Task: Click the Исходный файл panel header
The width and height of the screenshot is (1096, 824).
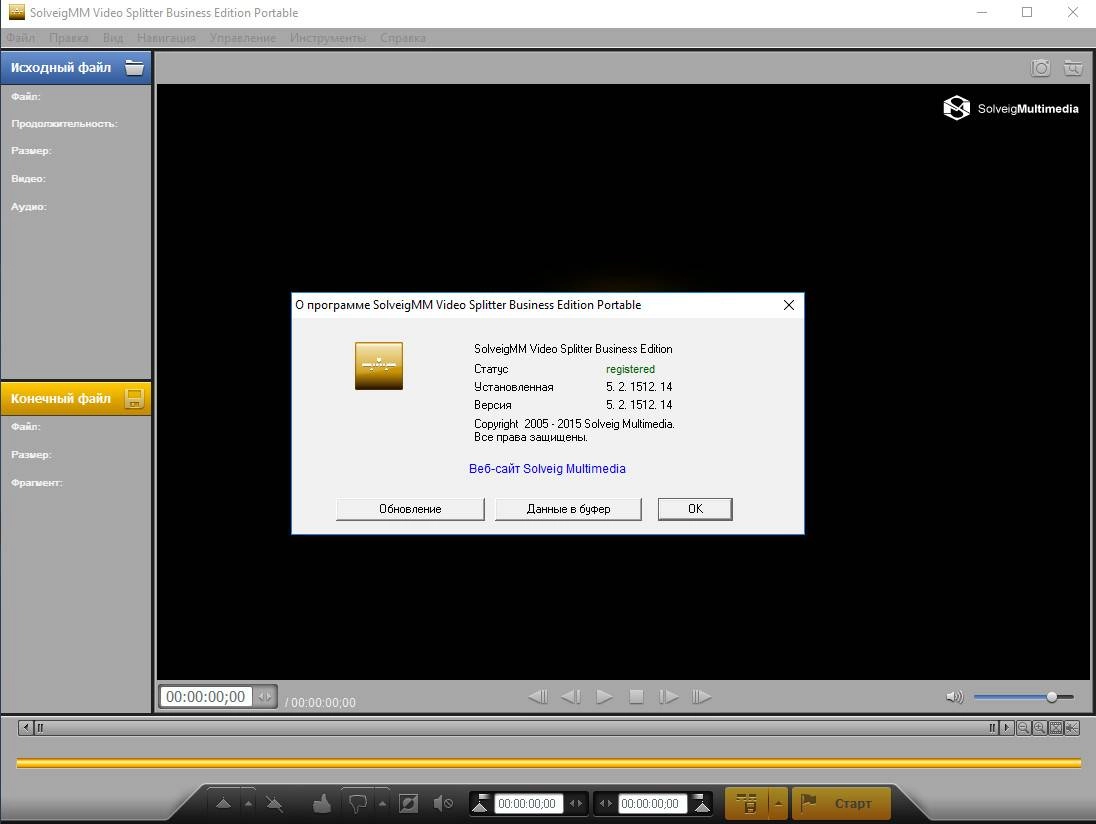Action: tap(76, 68)
